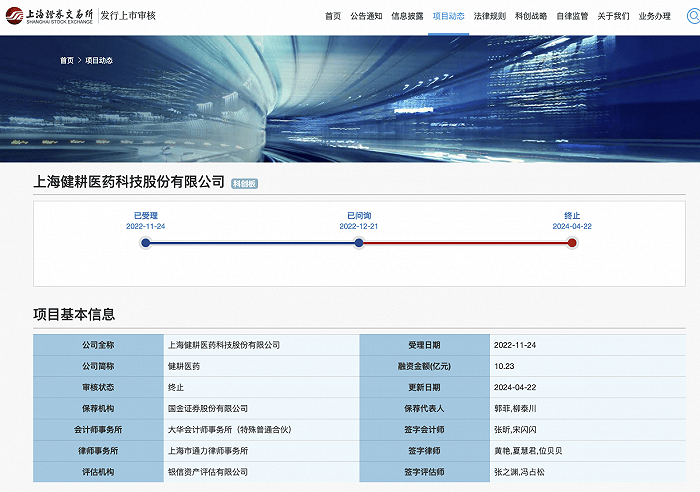Open the search magnifier icon

[693, 17]
